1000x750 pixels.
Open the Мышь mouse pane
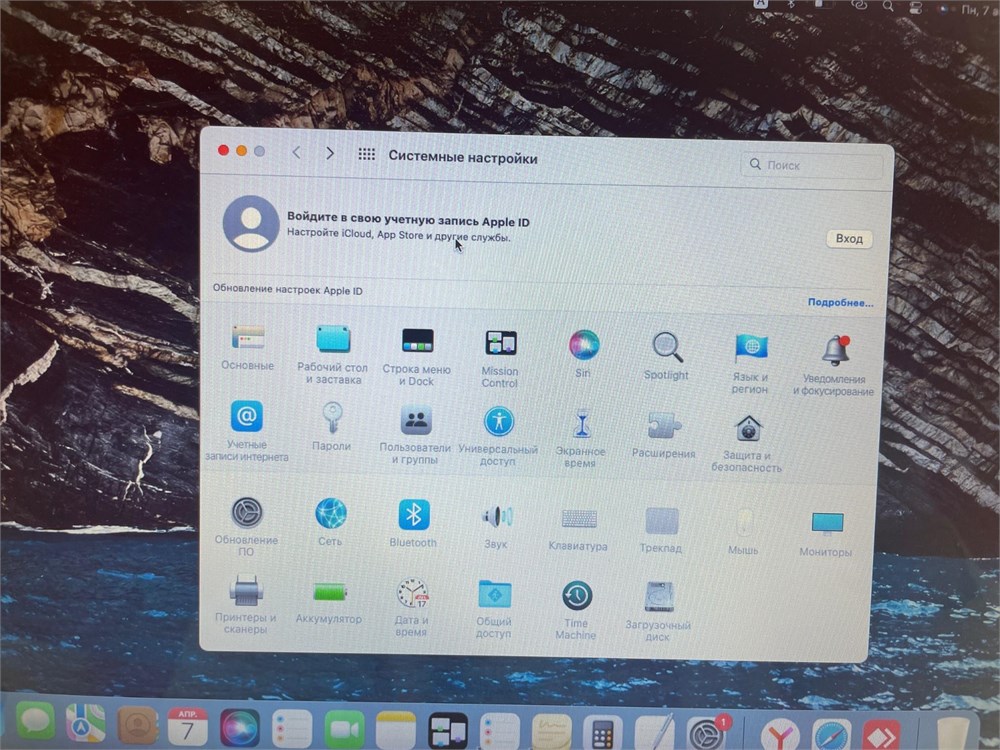pos(744,532)
